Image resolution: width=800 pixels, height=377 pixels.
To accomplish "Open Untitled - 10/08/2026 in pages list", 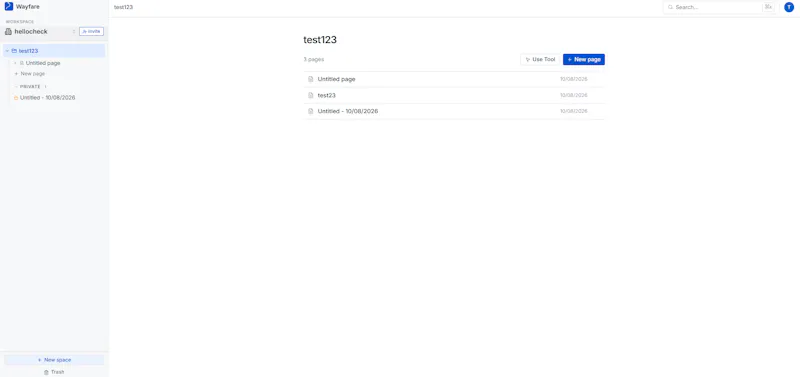I will click(x=454, y=111).
